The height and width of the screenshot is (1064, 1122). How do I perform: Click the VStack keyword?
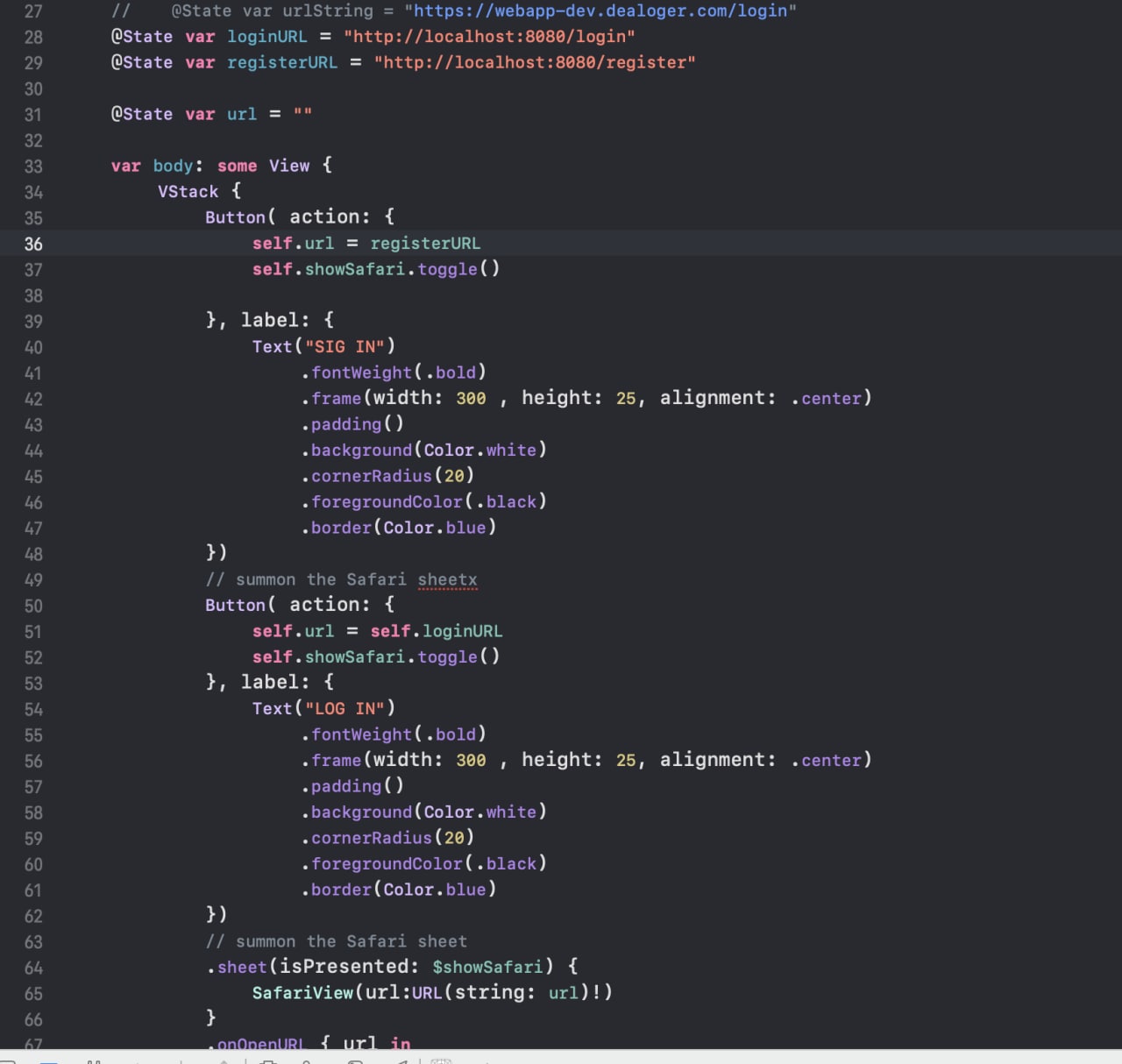click(188, 191)
